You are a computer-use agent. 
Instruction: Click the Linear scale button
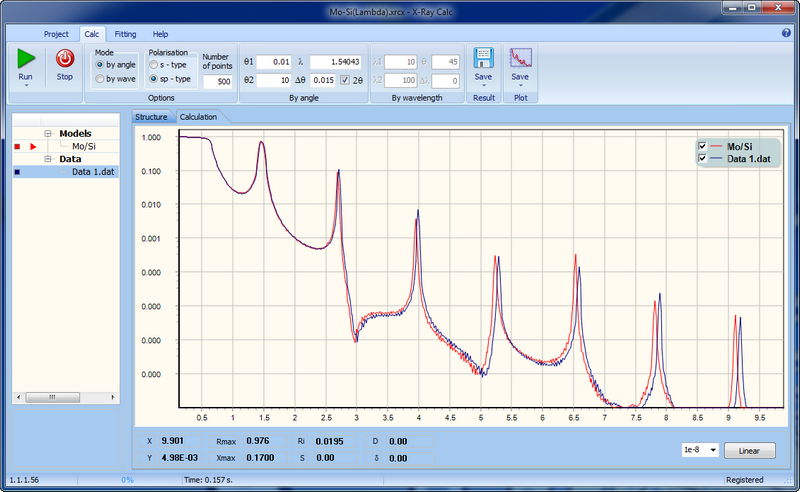tap(749, 451)
